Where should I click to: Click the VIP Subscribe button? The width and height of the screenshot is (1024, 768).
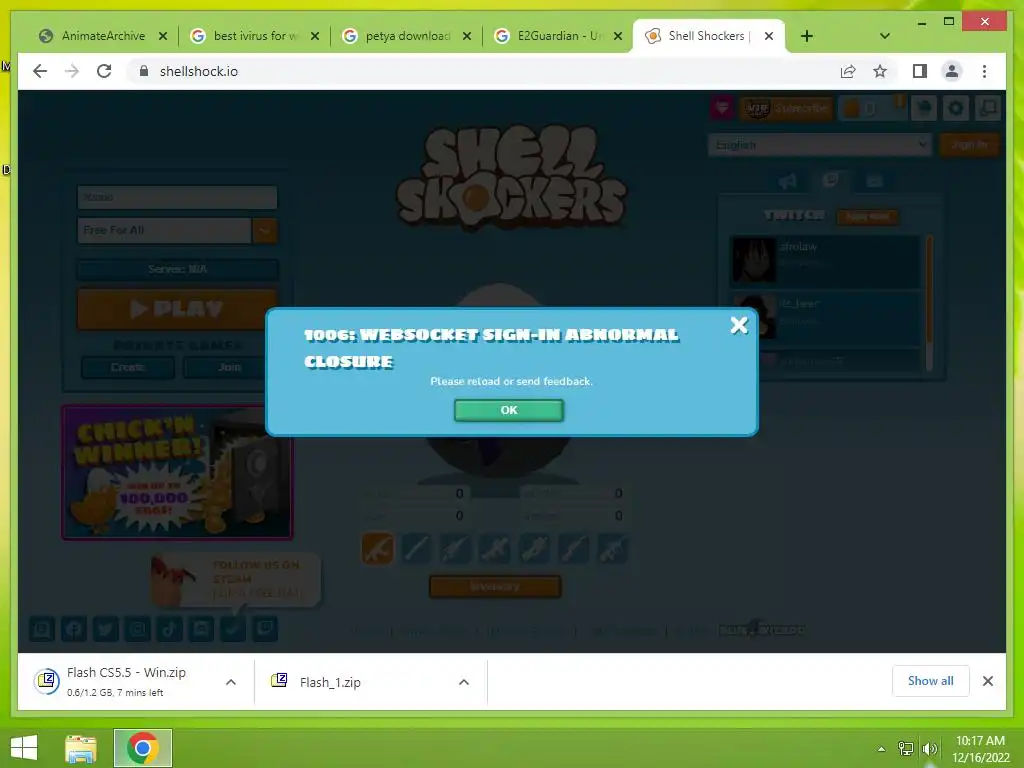coord(786,108)
